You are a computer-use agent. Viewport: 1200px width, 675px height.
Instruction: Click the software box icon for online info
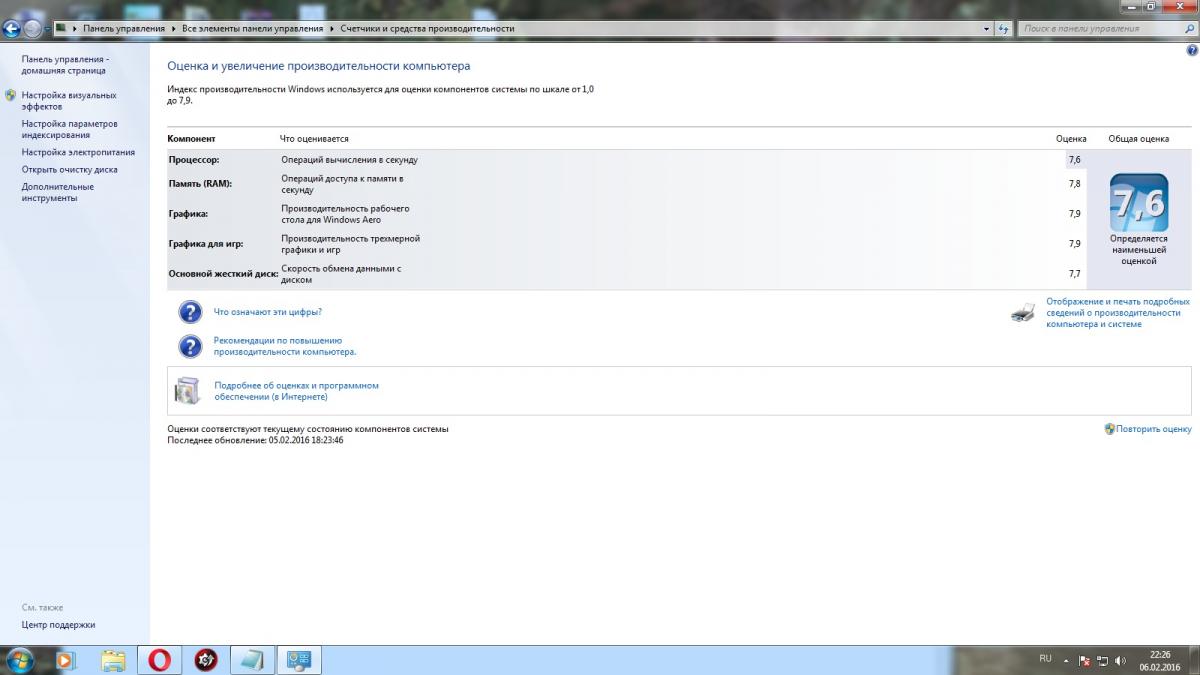pos(187,391)
